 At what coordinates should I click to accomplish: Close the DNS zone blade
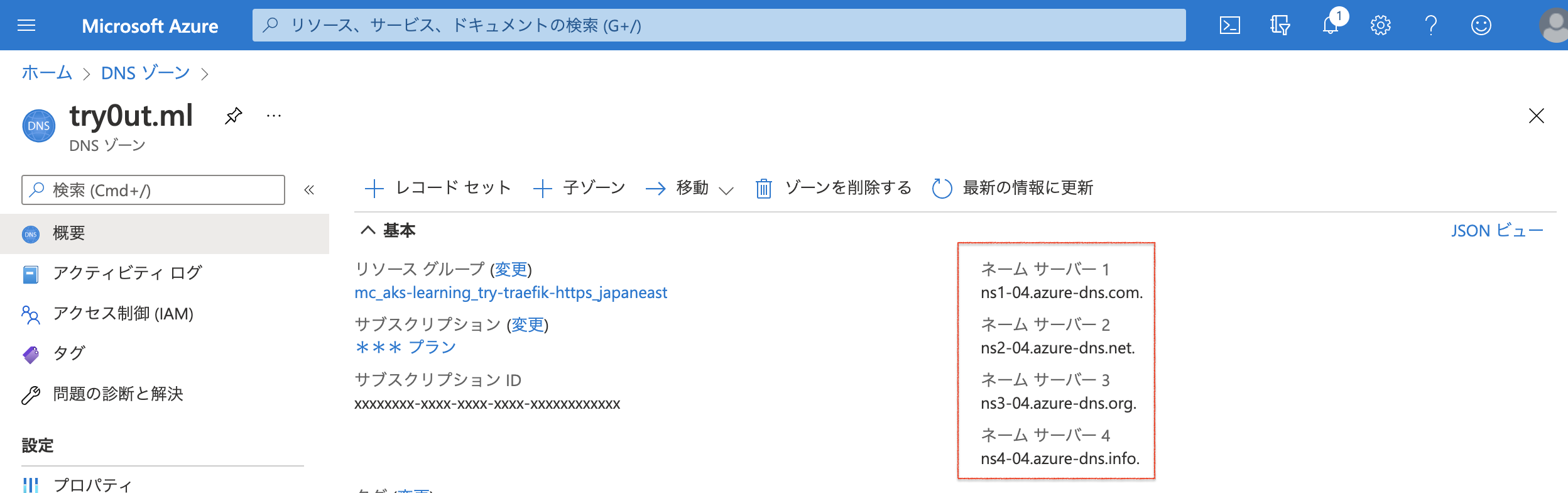1536,116
